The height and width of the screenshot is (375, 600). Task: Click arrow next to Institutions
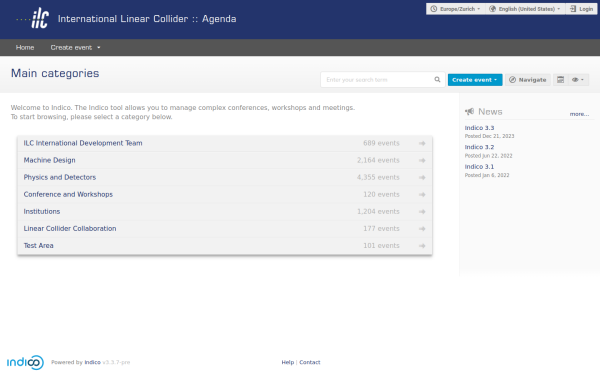[422, 212]
